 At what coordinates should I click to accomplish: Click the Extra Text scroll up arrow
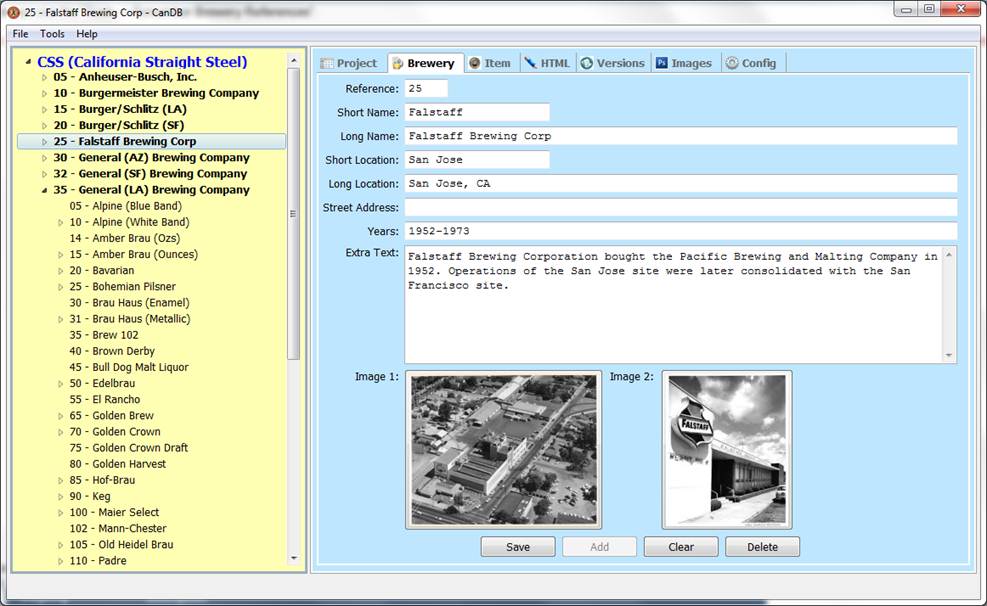pyautogui.click(x=949, y=254)
